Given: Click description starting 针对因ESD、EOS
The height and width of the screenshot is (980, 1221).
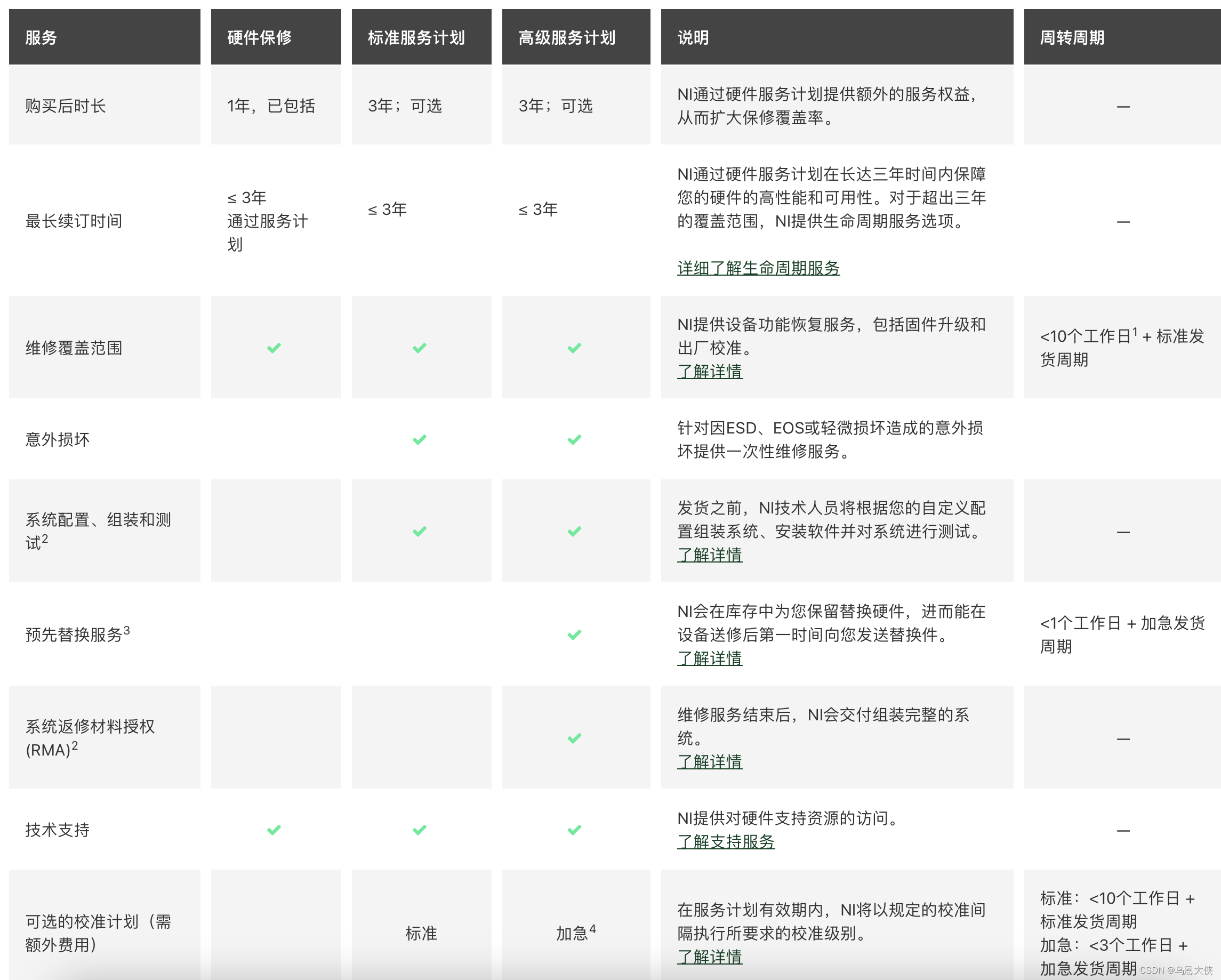Looking at the screenshot, I should (830, 439).
